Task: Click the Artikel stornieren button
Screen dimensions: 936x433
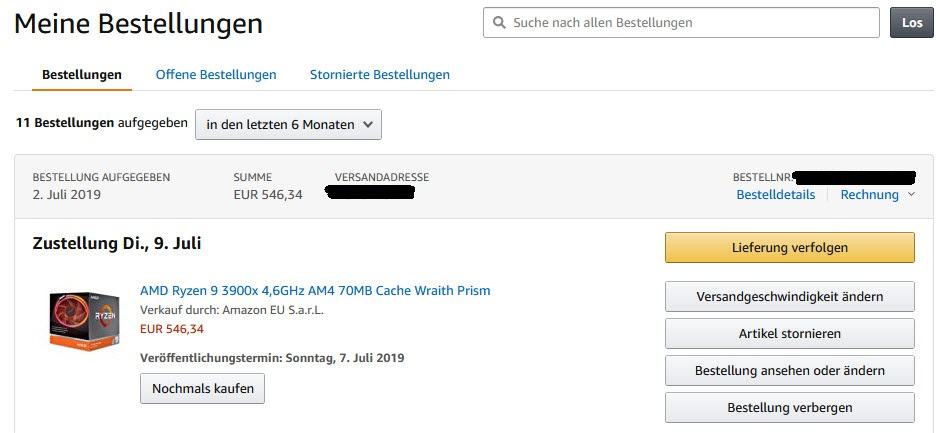Action: point(789,333)
